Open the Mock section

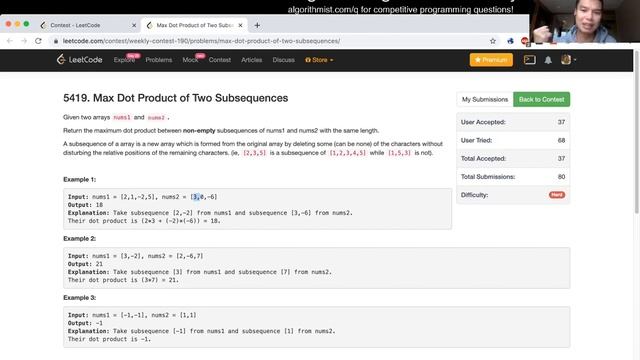[x=190, y=60]
